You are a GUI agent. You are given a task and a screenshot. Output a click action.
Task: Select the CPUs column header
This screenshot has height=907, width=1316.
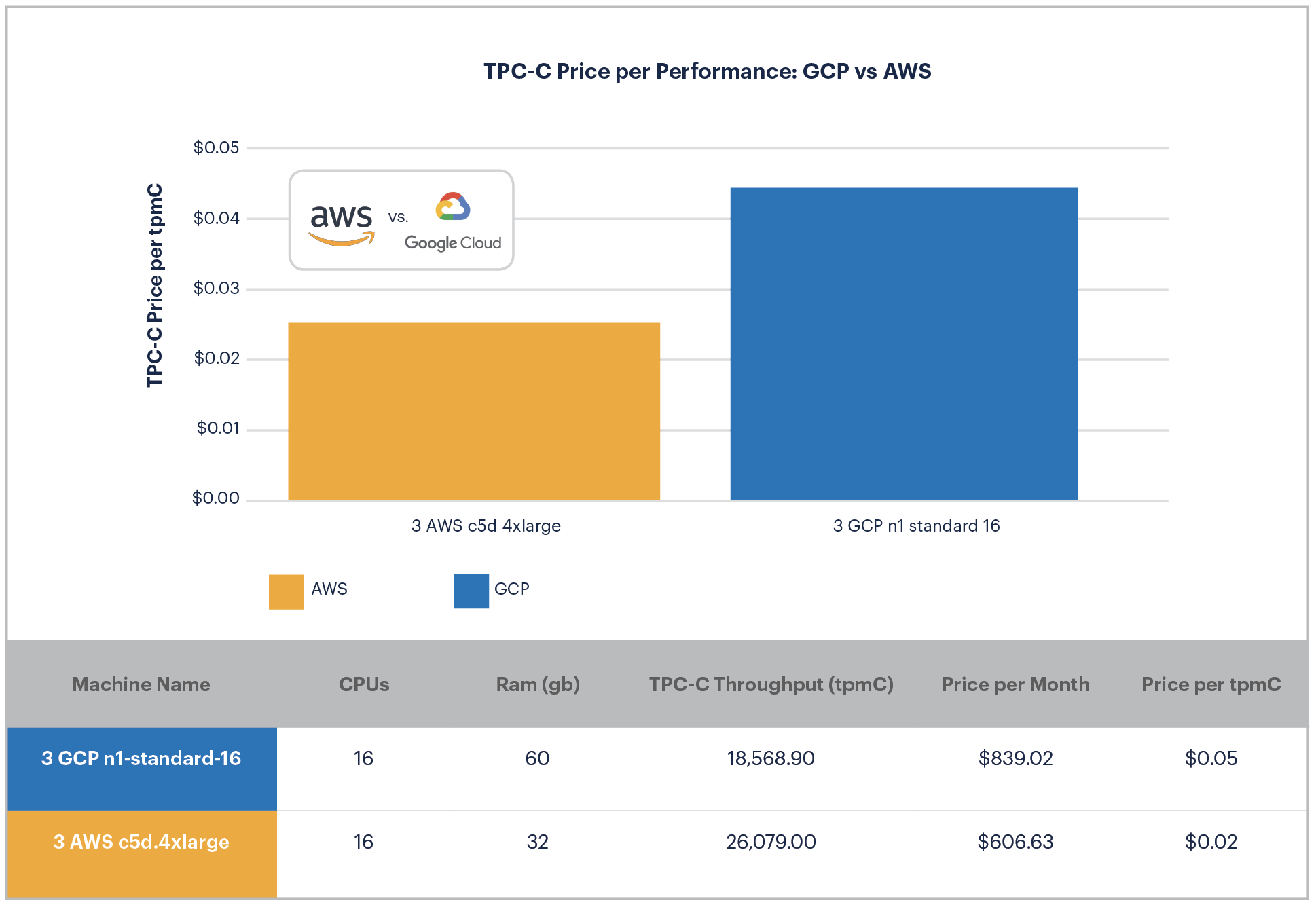tap(364, 684)
